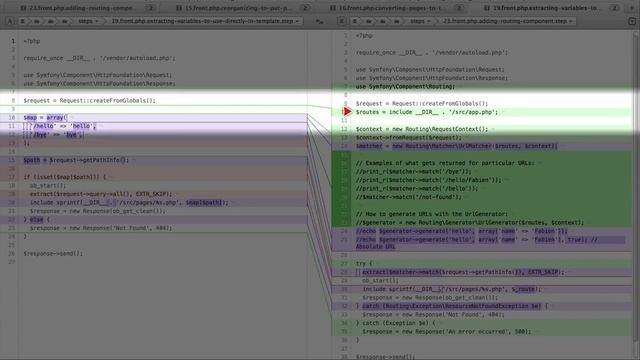Screen dimensions: 640x360
Task: Click line '$context = new Routing\RequestContext();'
Action: (x=422, y=129)
